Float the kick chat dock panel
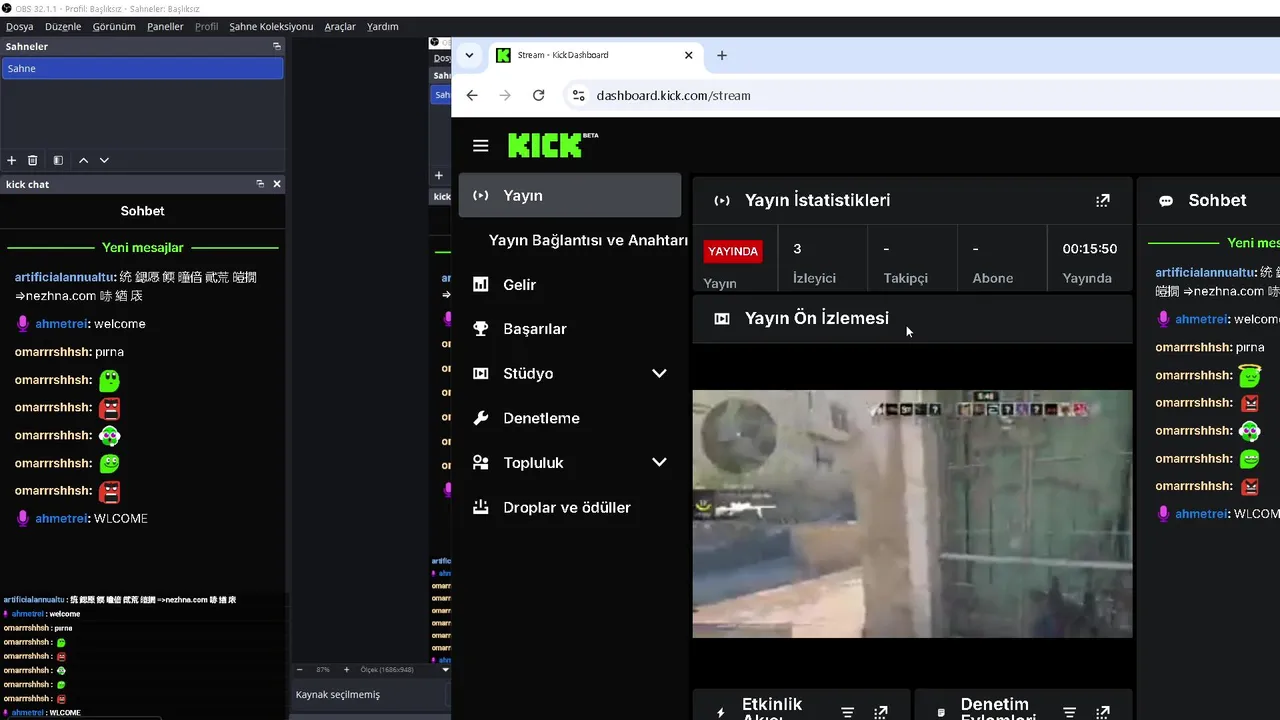 260,184
